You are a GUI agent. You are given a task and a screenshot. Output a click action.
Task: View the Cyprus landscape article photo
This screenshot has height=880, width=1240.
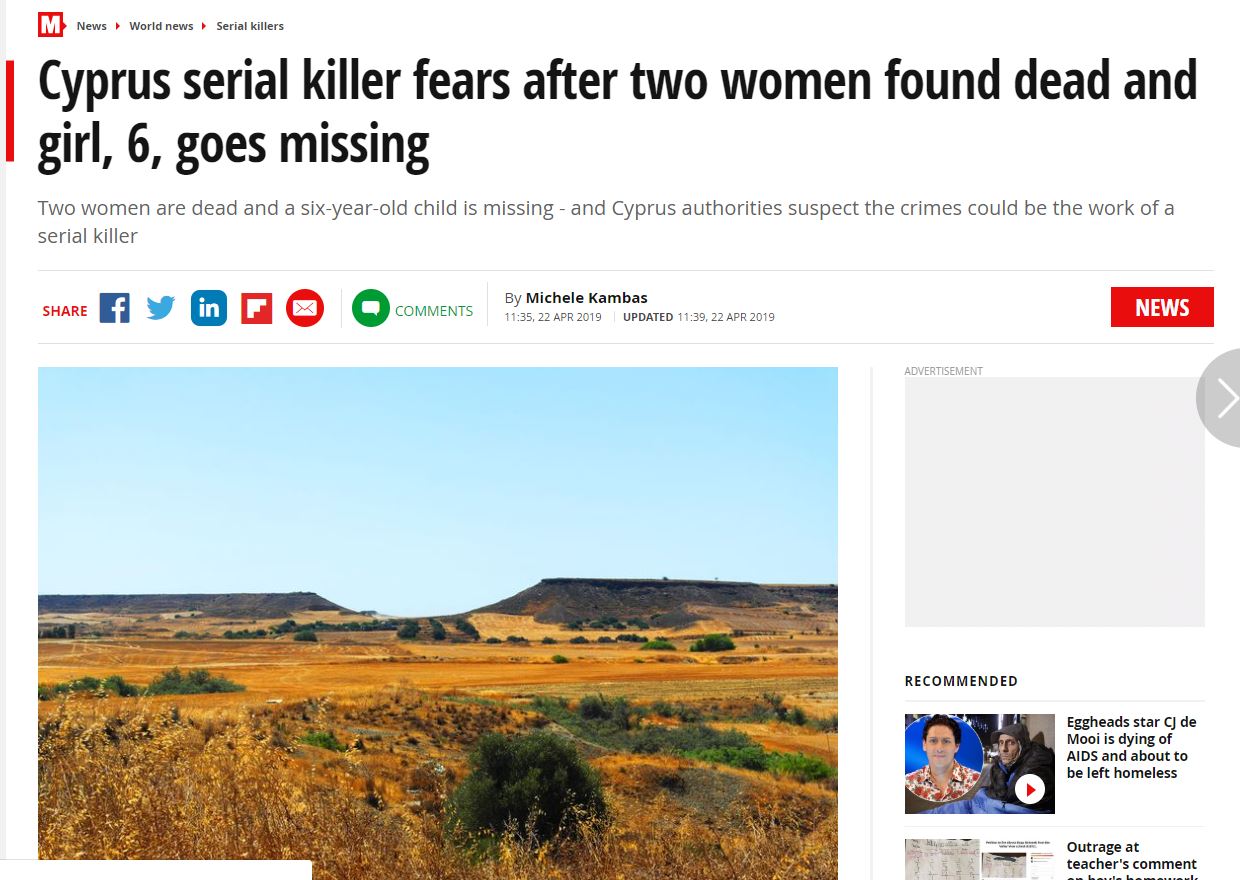438,623
